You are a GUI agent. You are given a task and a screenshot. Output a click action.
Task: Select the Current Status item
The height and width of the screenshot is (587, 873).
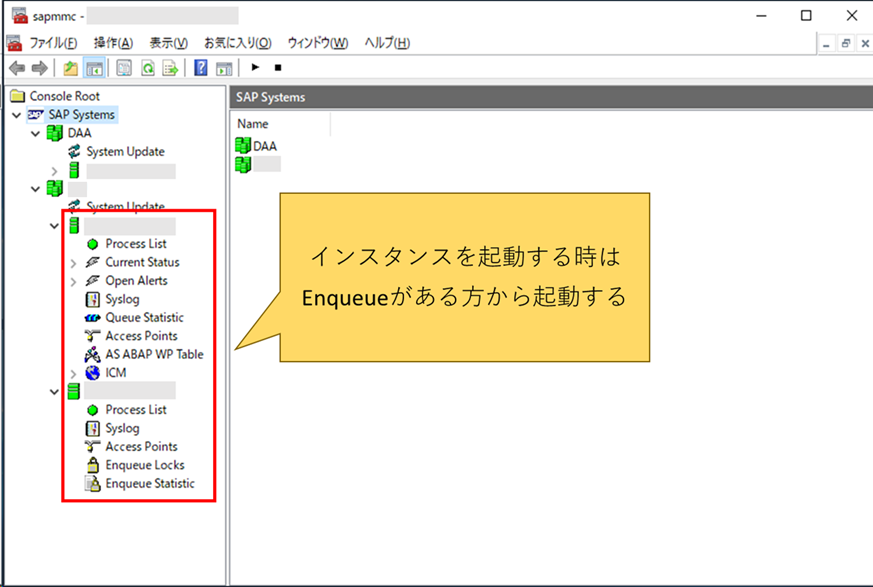[143, 262]
